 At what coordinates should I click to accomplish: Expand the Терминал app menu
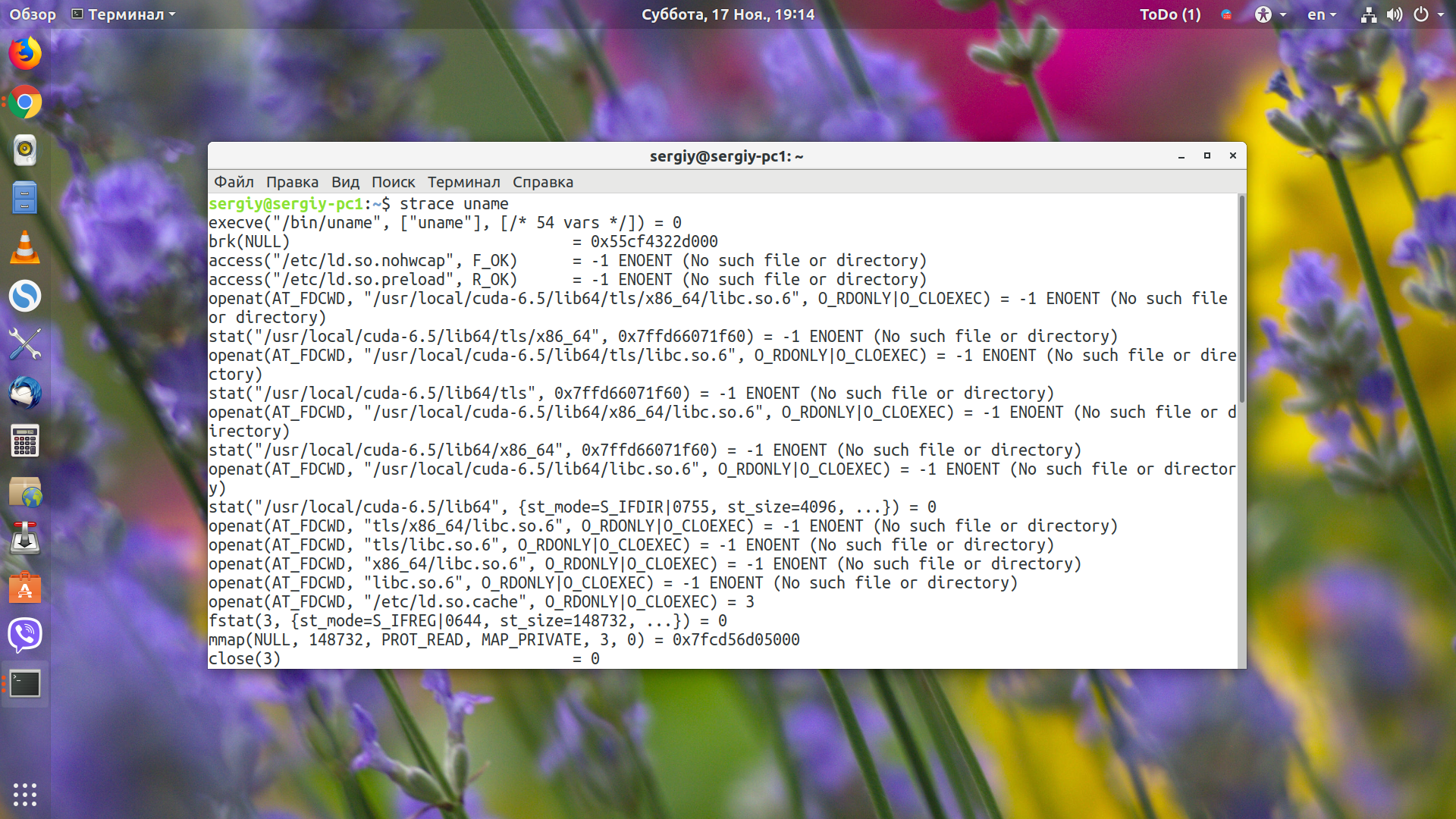tap(123, 14)
